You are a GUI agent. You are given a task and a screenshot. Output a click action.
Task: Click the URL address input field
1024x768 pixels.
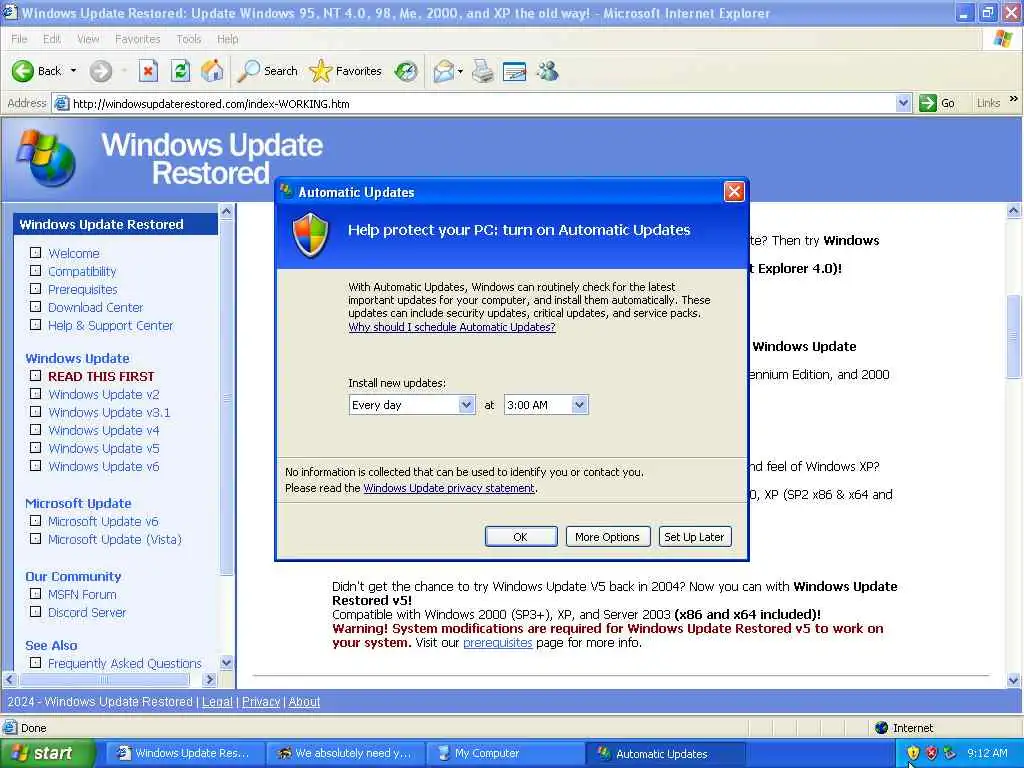[x=483, y=103]
